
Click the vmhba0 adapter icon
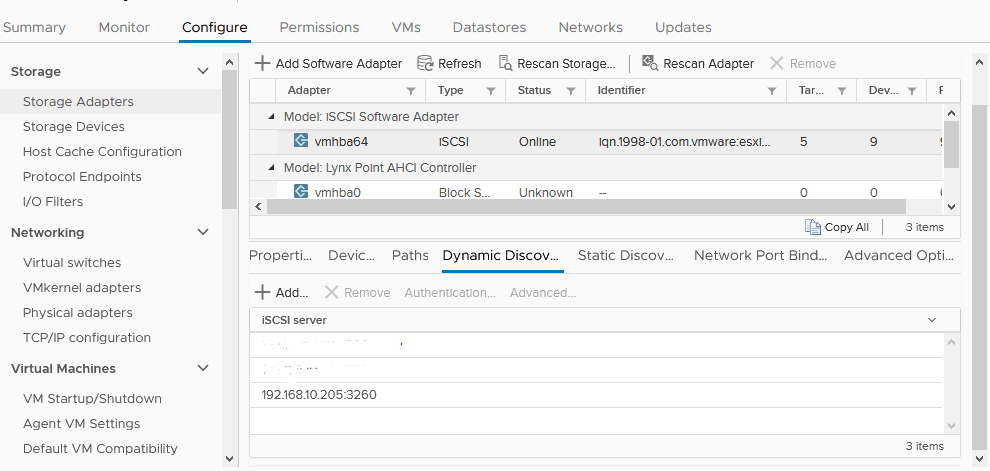pyautogui.click(x=301, y=191)
